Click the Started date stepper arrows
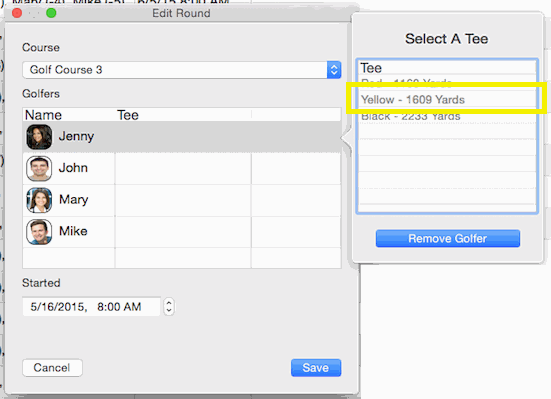Screen dimensions: 551x399 click(169, 307)
